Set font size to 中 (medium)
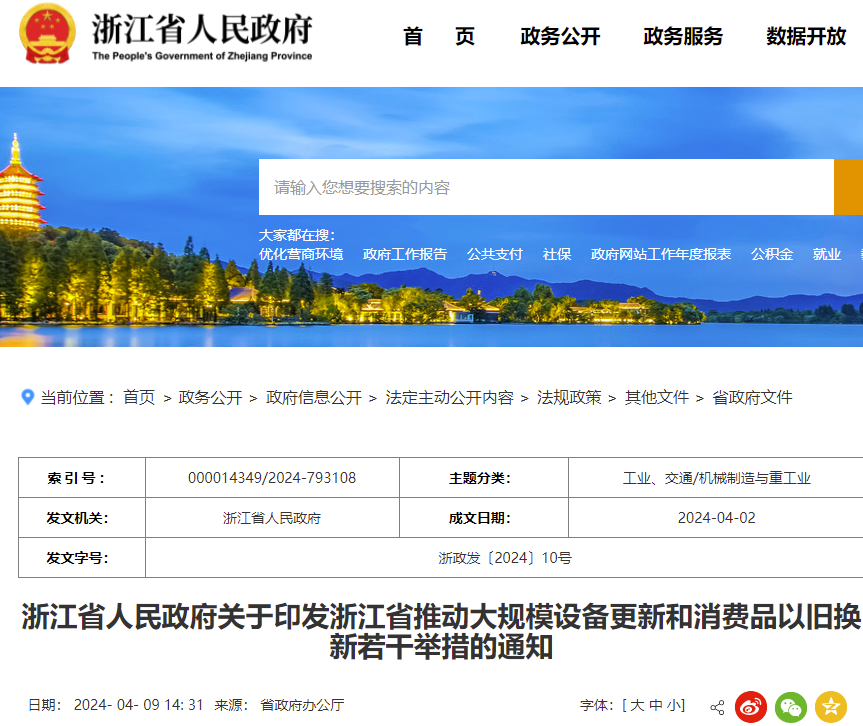This screenshot has height=726, width=863. click(657, 706)
